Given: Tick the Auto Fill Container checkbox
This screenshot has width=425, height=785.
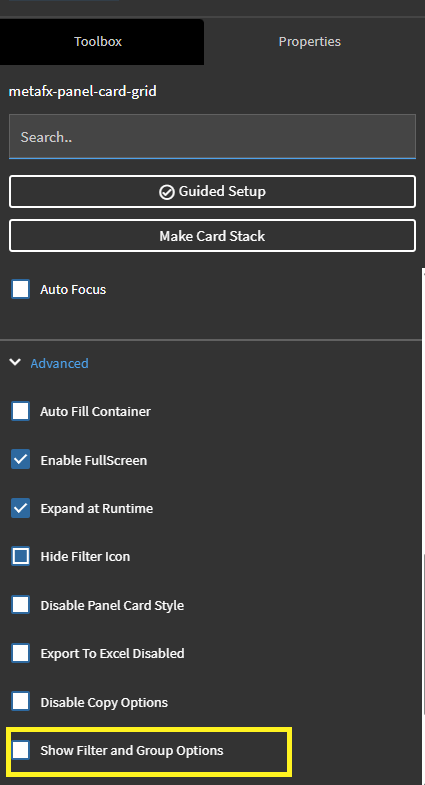Looking at the screenshot, I should 21,411.
